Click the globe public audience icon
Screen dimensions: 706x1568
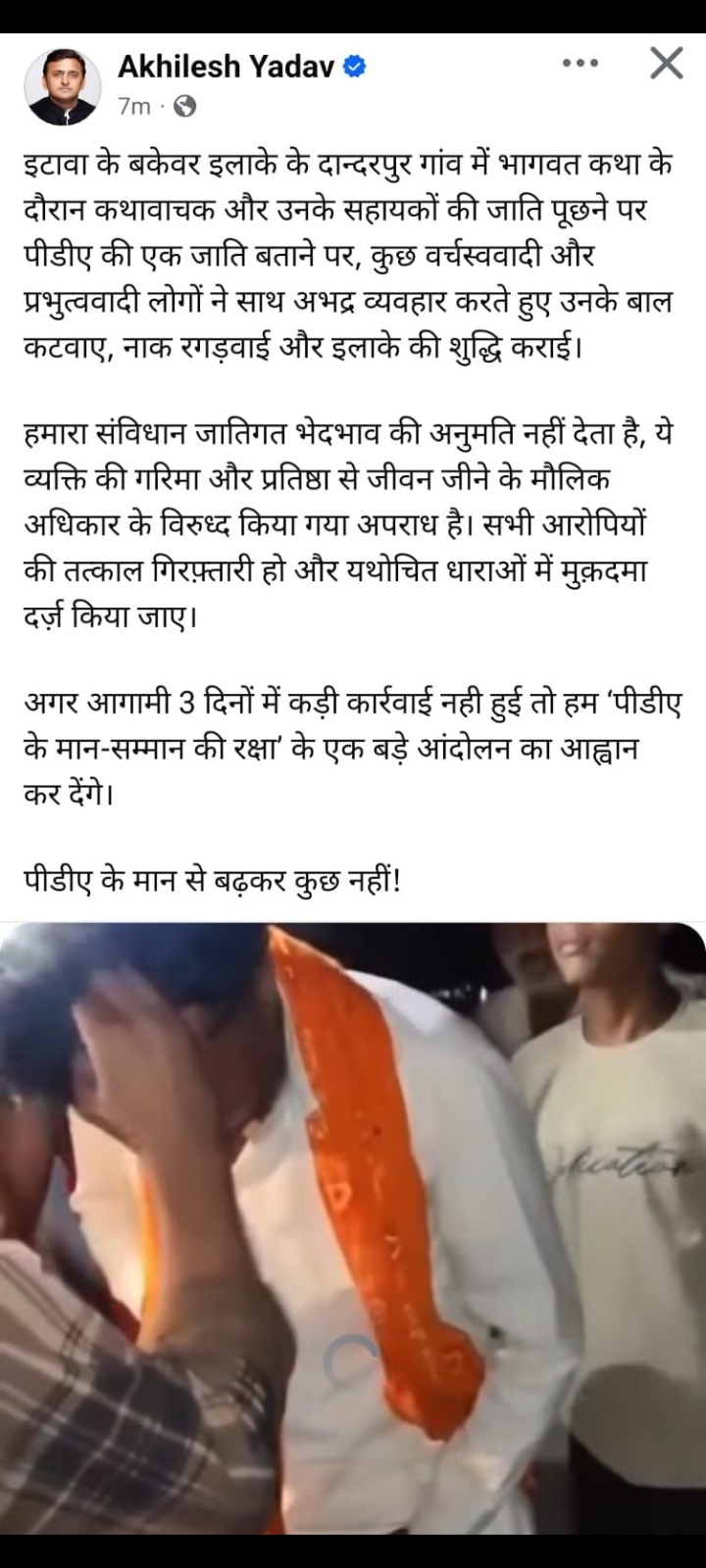click(184, 106)
